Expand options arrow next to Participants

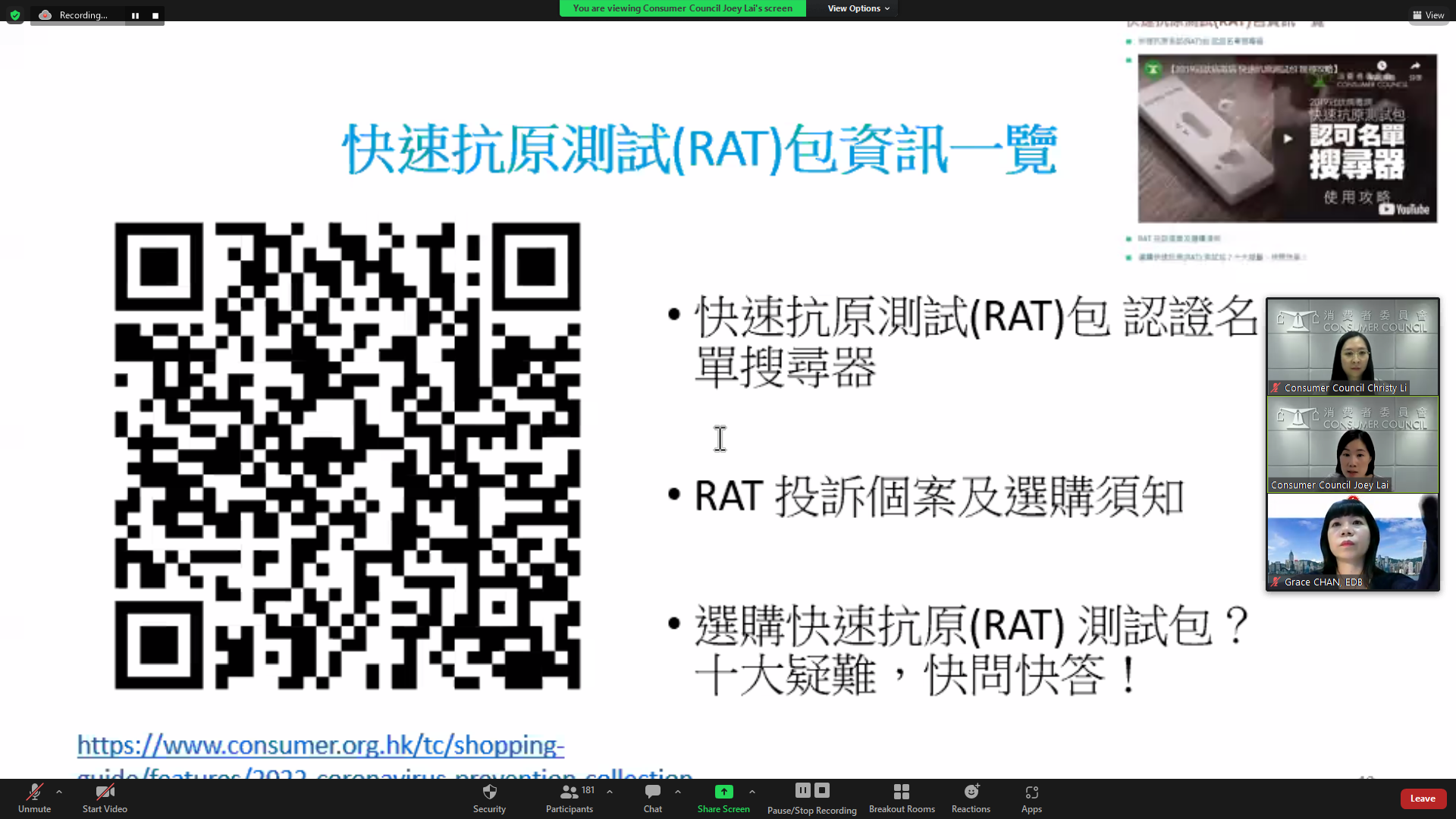[610, 792]
